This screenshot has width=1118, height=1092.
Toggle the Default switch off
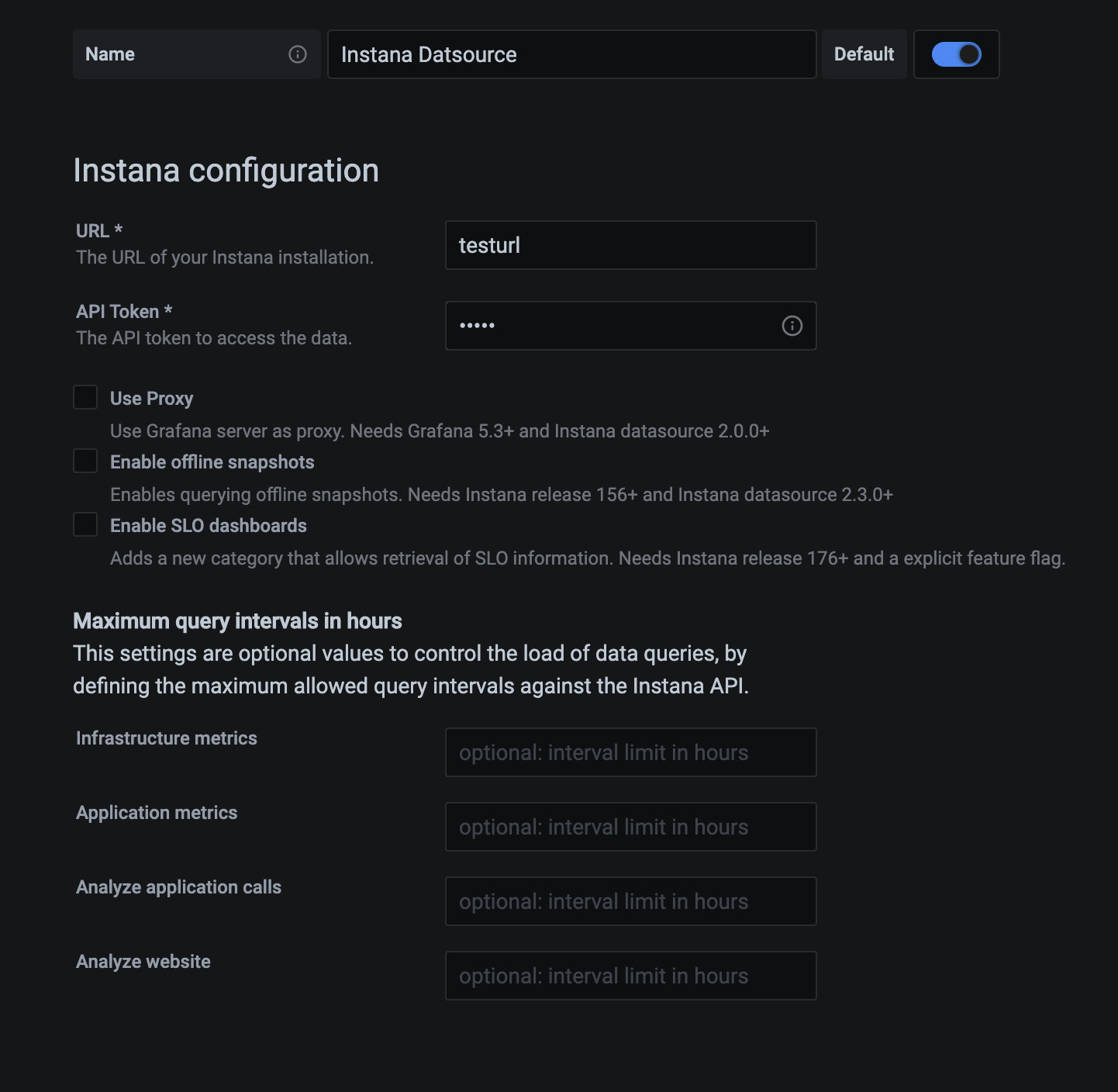(x=957, y=54)
